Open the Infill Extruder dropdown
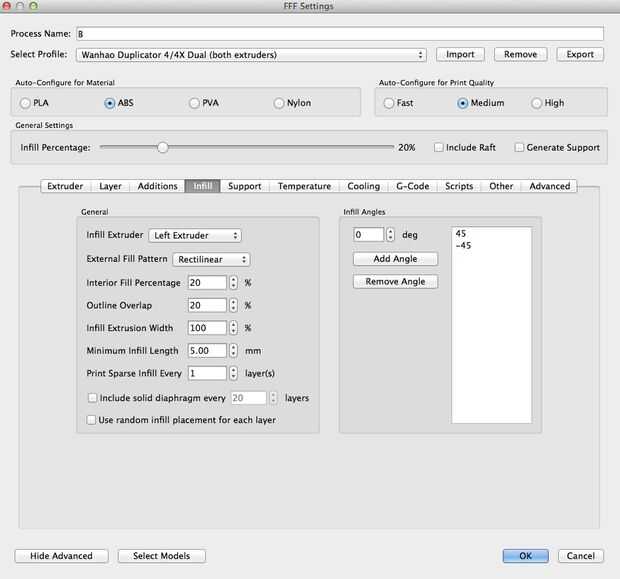Screen dimensions: 620x579 tap(195, 235)
